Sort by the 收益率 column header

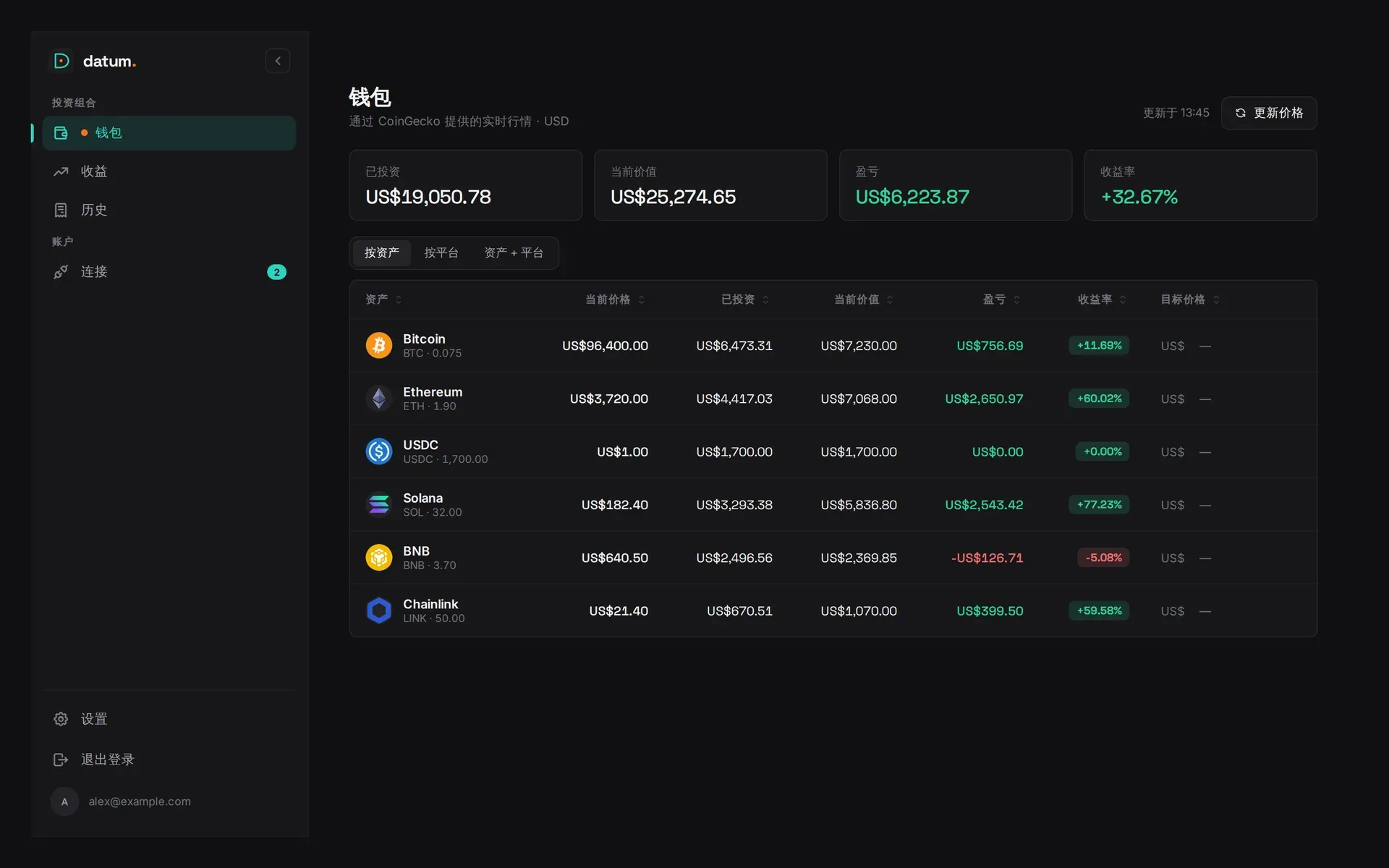point(1102,299)
